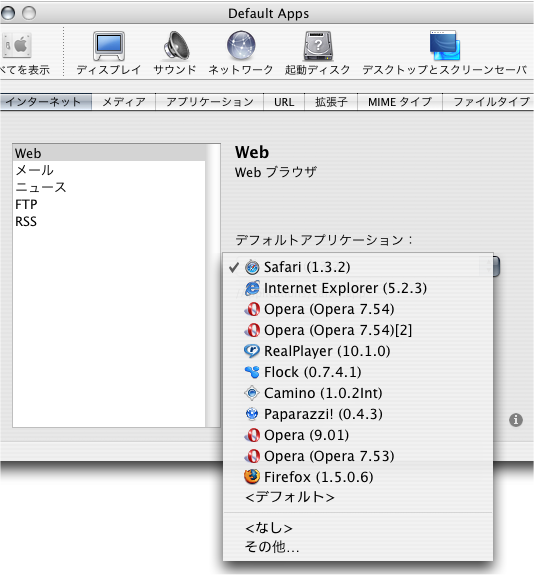Select FTP in the category list
Image resolution: width=534 pixels, height=575 pixels.
pyautogui.click(x=109, y=204)
